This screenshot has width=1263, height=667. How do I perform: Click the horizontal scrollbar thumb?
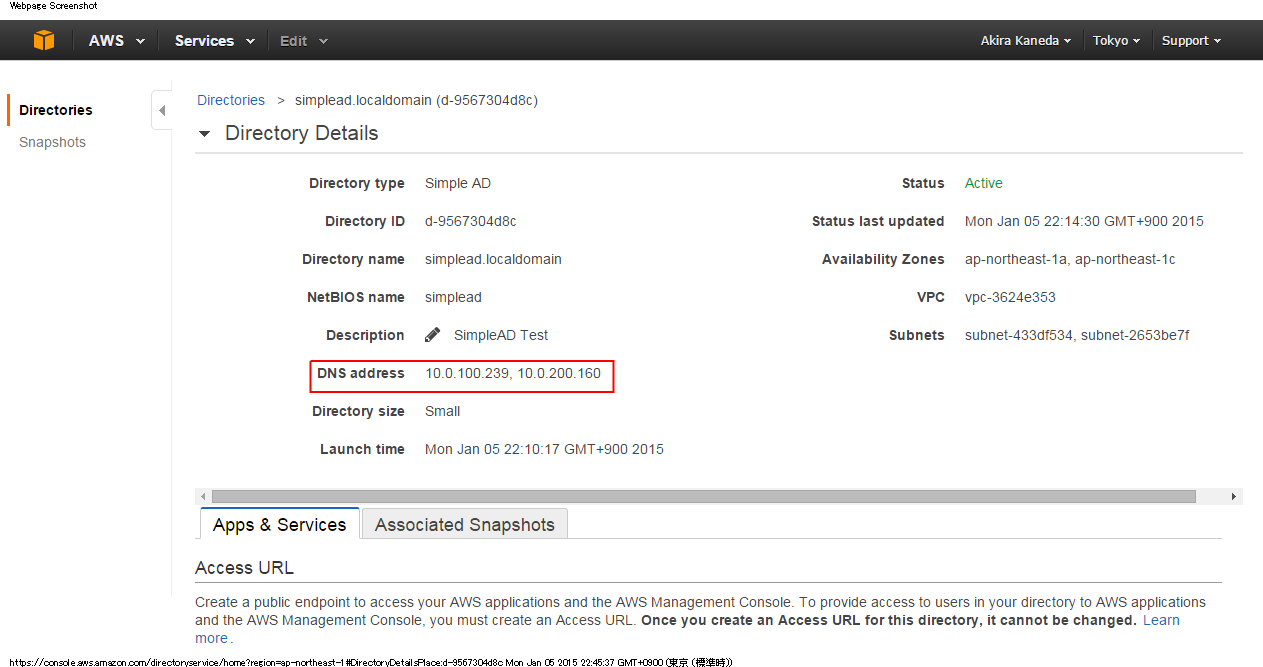[x=703, y=497]
